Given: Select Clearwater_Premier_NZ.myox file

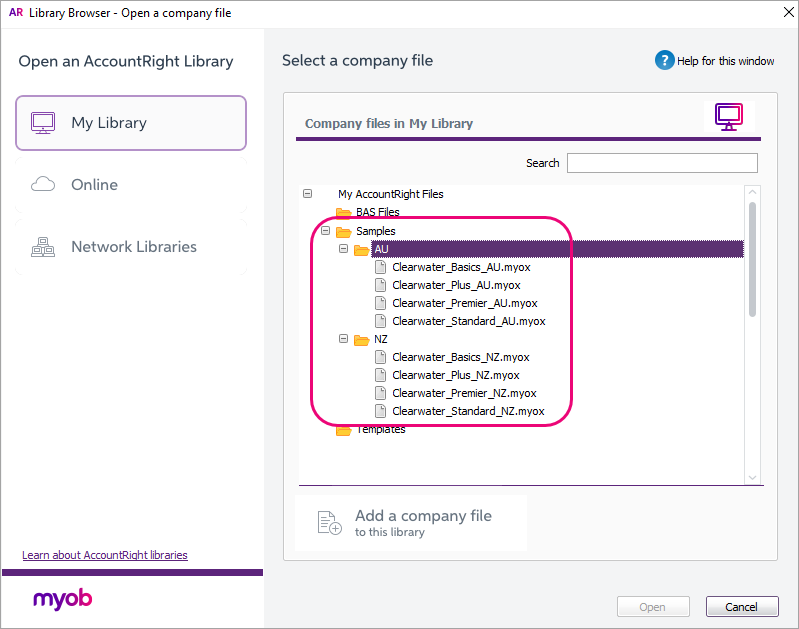Looking at the screenshot, I should (x=464, y=393).
